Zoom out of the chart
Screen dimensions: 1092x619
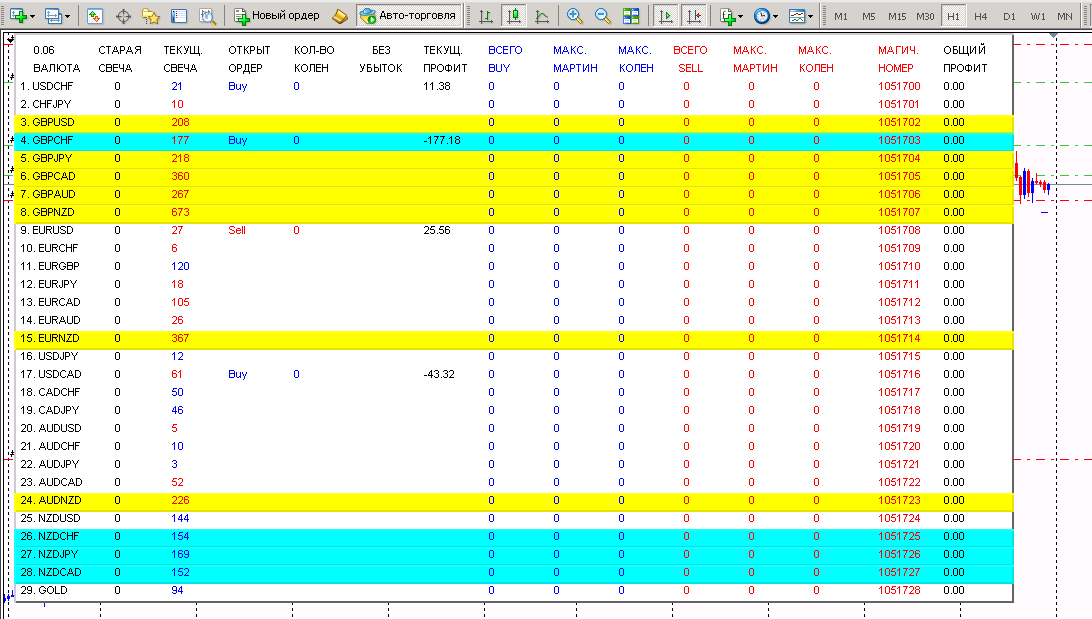(602, 16)
